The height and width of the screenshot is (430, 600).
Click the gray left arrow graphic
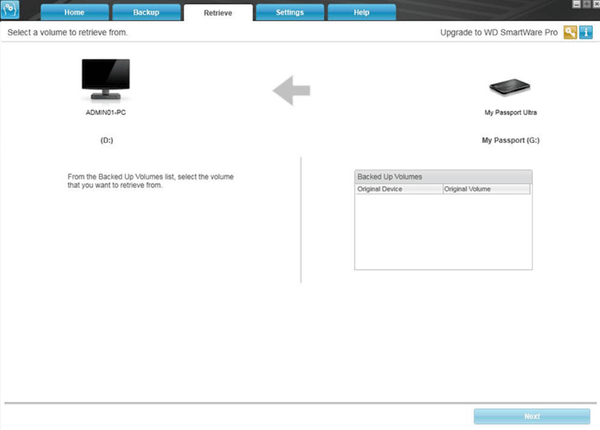[292, 91]
